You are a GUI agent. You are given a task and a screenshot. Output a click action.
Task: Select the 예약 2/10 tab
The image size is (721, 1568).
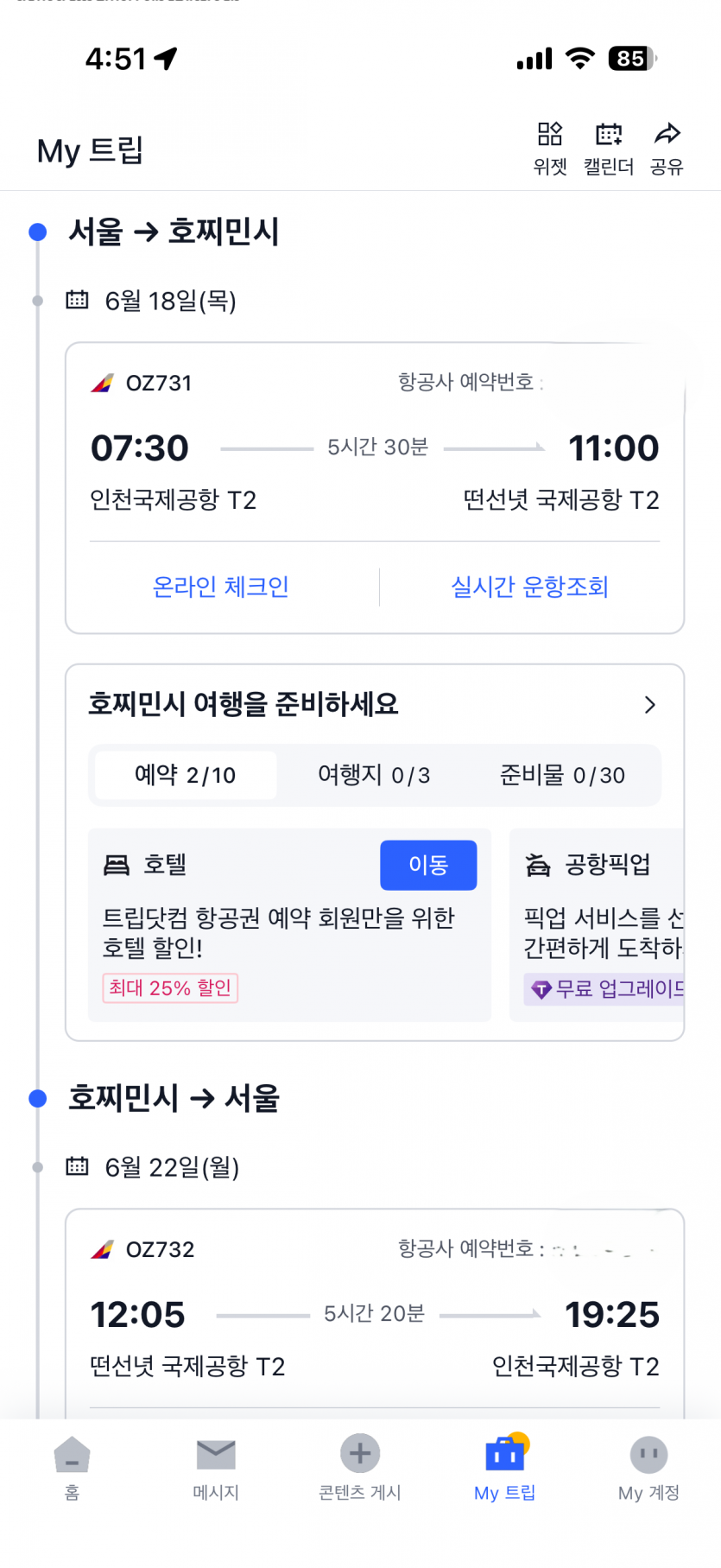click(186, 775)
